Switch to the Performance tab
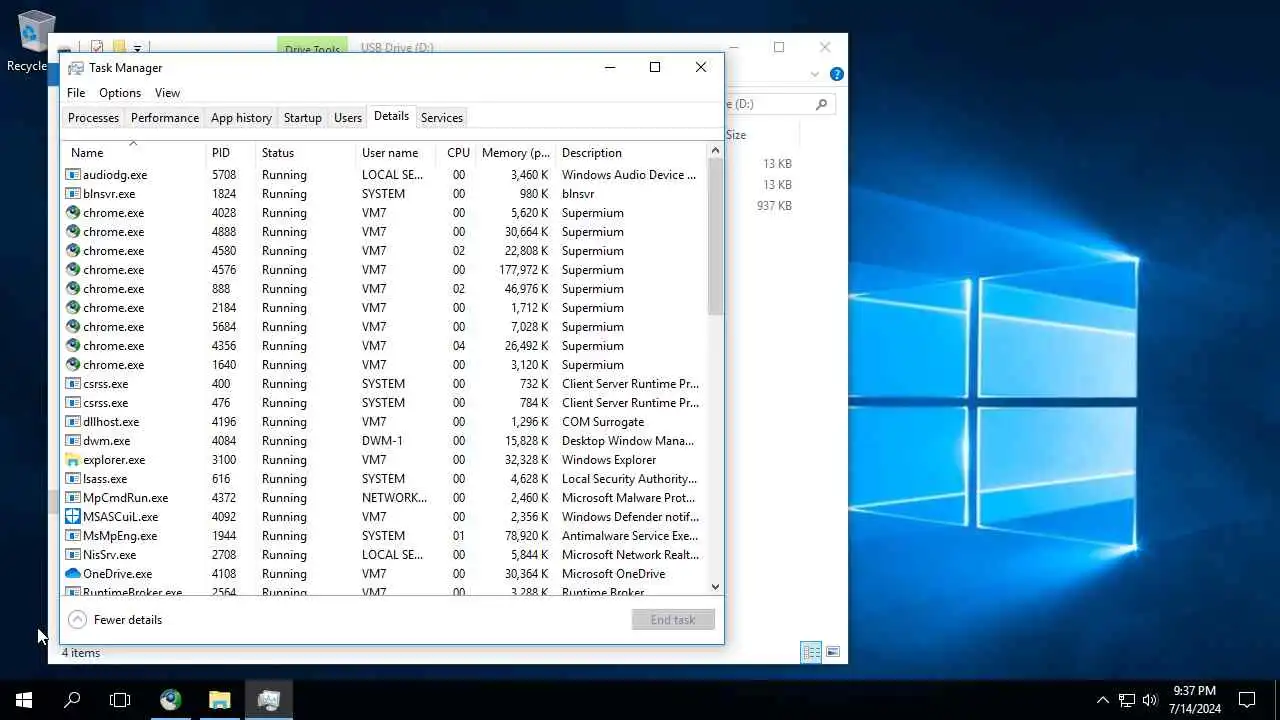Image resolution: width=1280 pixels, height=720 pixels. tap(165, 118)
